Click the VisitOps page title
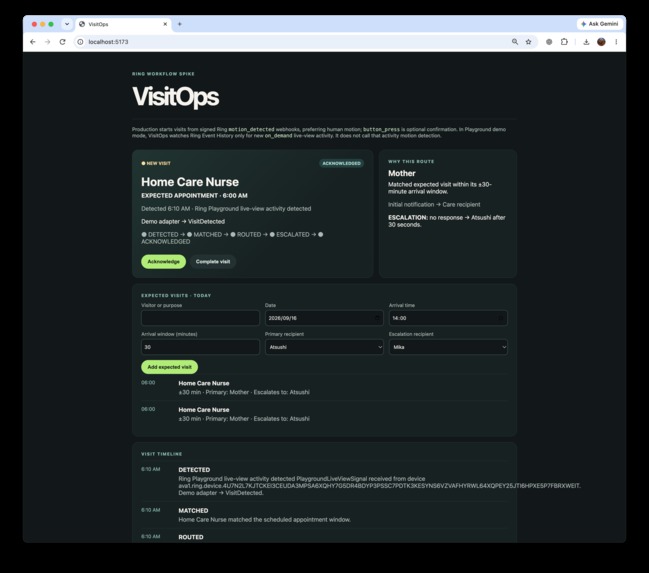This screenshot has width=649, height=573. (175, 97)
